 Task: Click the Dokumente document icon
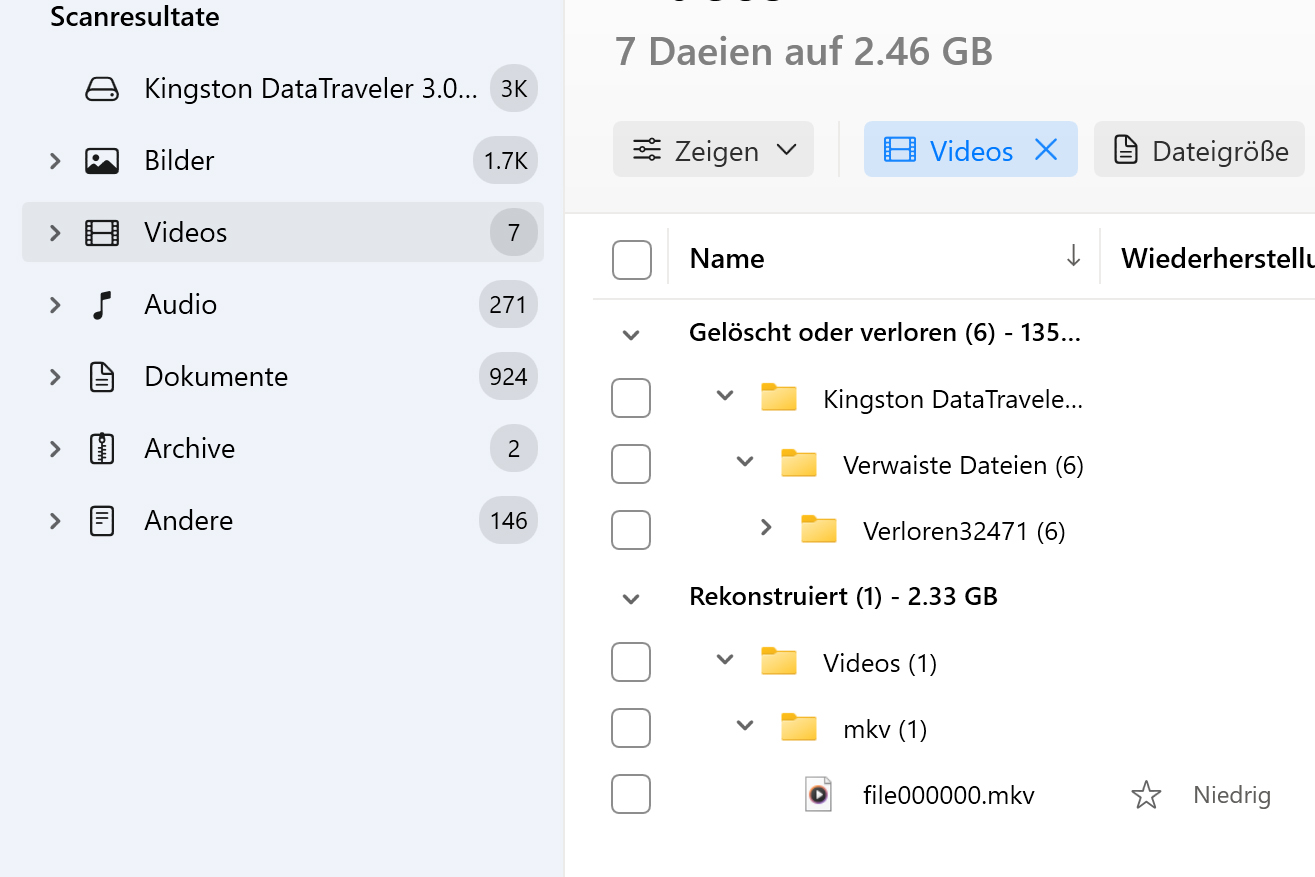coord(102,377)
